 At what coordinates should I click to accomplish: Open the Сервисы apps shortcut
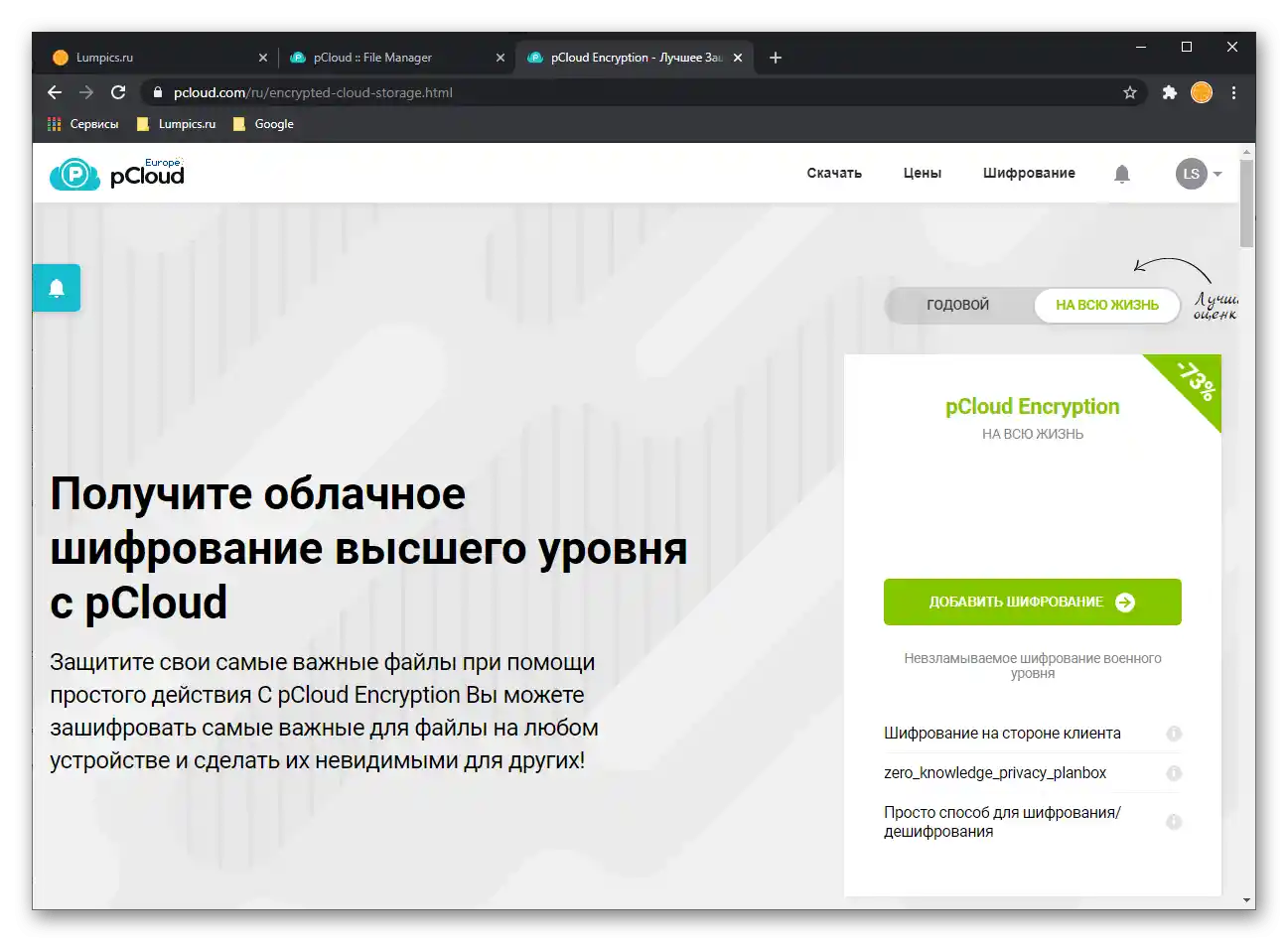tap(83, 124)
